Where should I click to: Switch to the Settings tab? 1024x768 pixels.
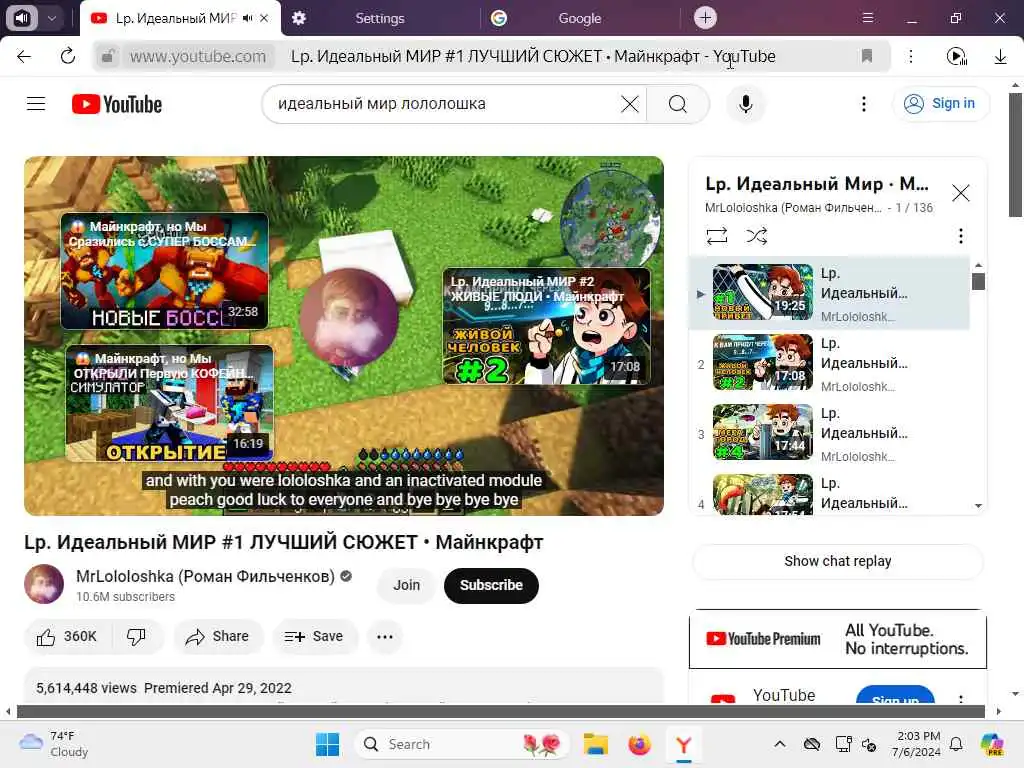(379, 18)
